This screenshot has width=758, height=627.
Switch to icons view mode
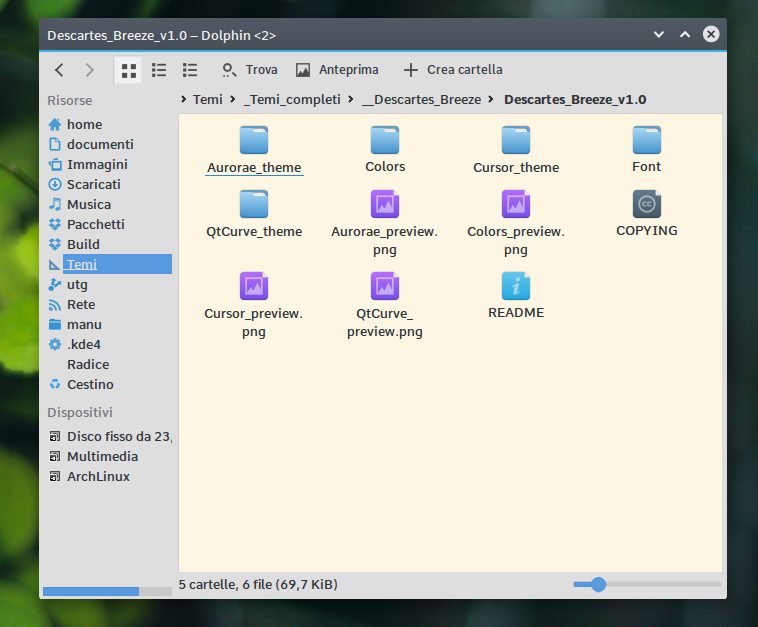[128, 70]
